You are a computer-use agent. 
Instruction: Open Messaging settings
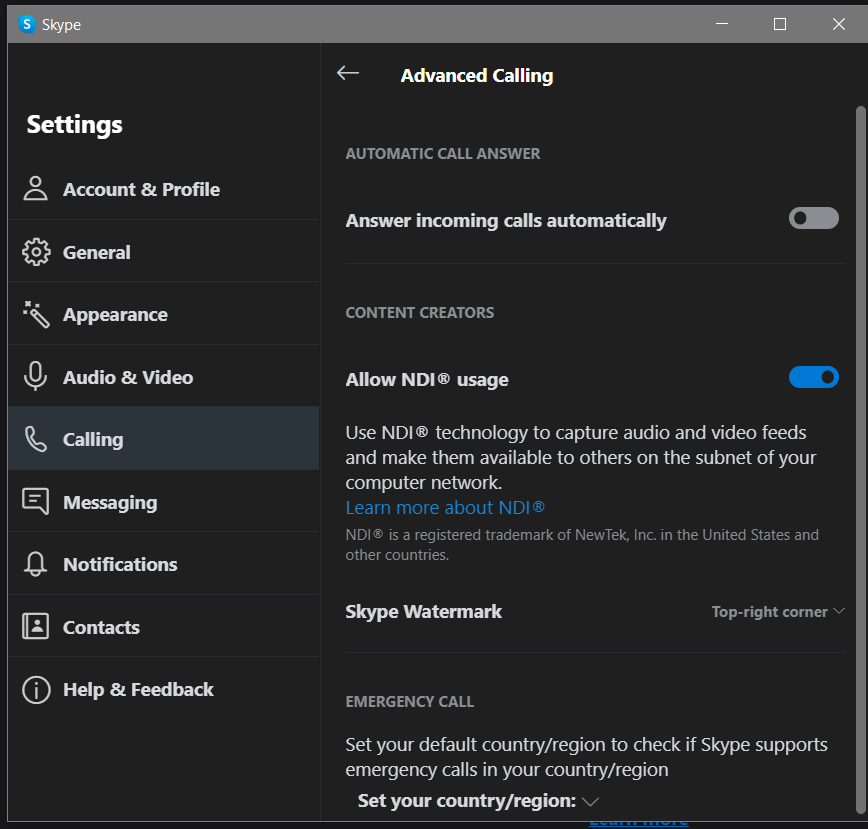(164, 502)
